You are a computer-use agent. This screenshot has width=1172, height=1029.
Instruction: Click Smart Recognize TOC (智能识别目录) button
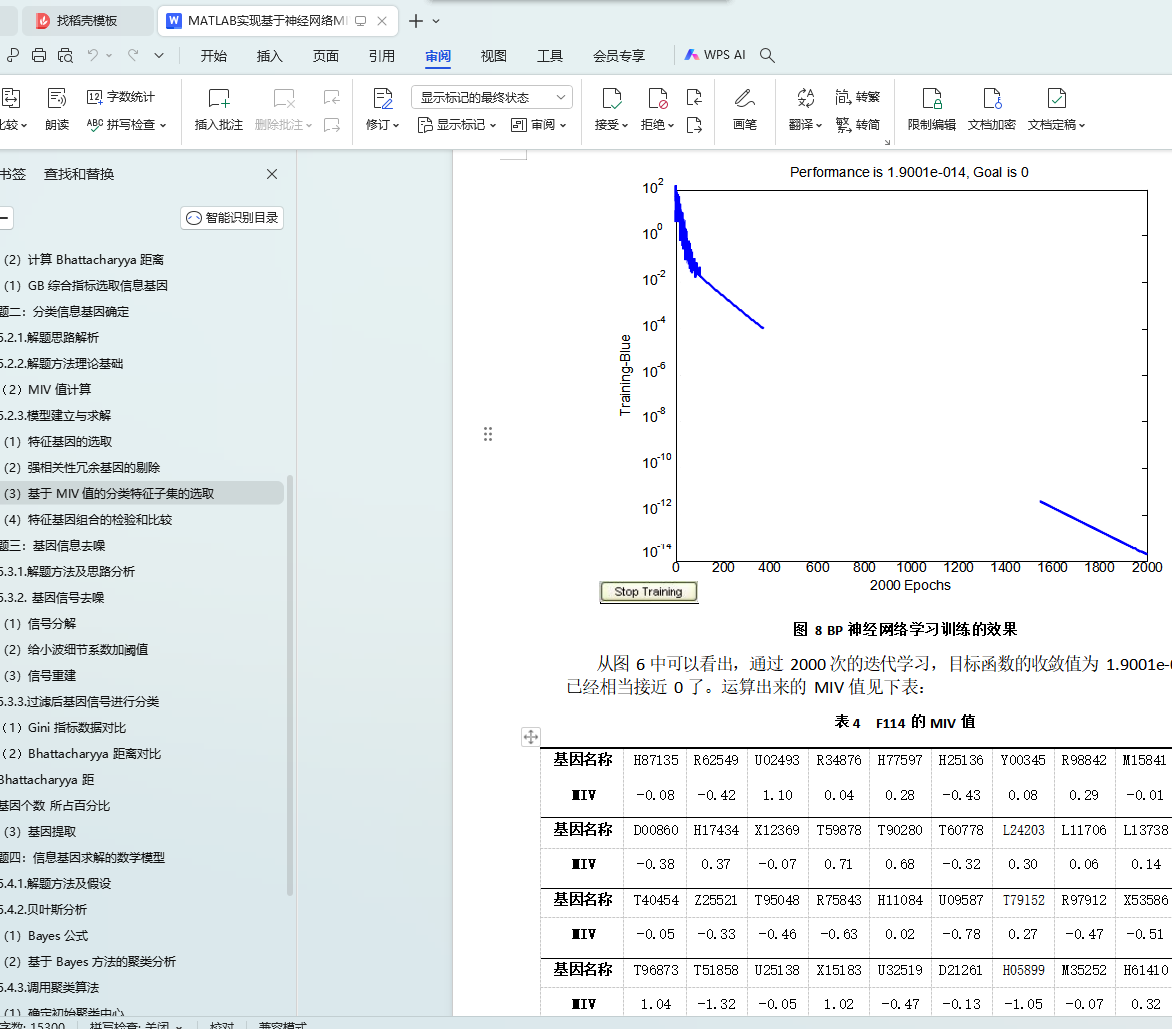pos(232,217)
